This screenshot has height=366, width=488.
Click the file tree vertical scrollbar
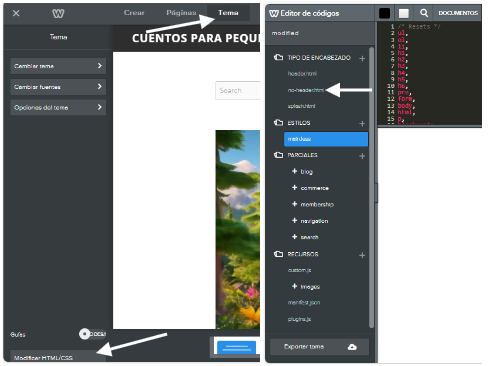[x=371, y=187]
